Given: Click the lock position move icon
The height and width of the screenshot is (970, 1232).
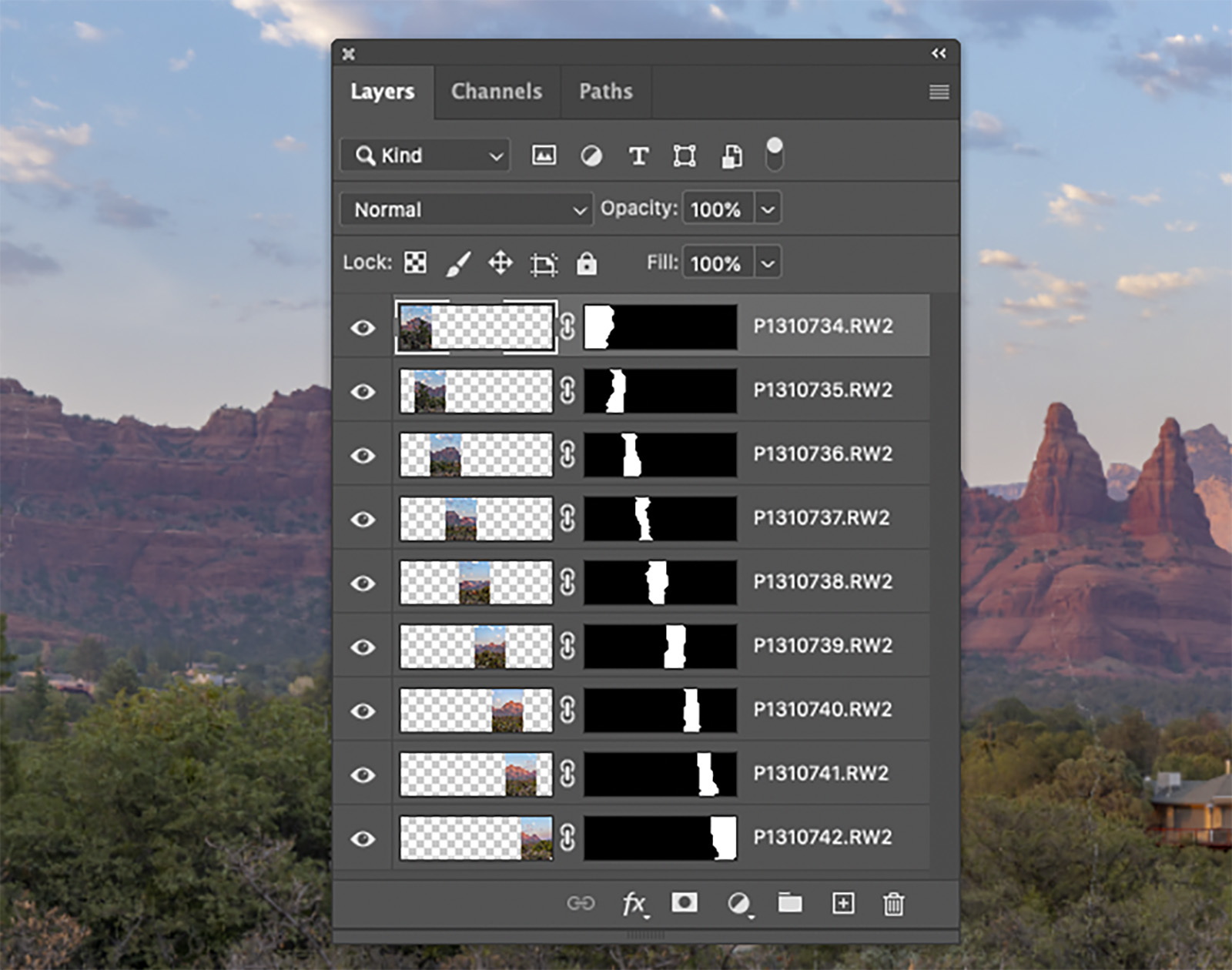Looking at the screenshot, I should 500,263.
